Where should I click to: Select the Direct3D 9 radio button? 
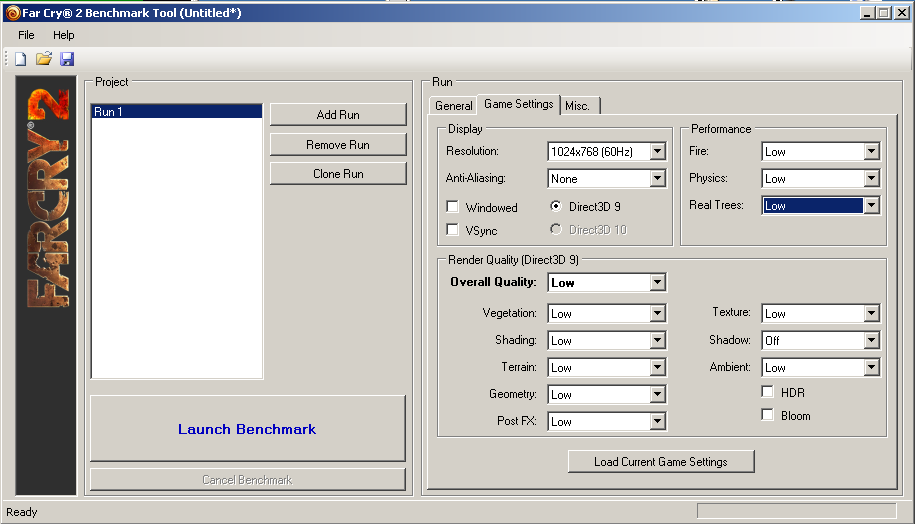click(x=556, y=206)
